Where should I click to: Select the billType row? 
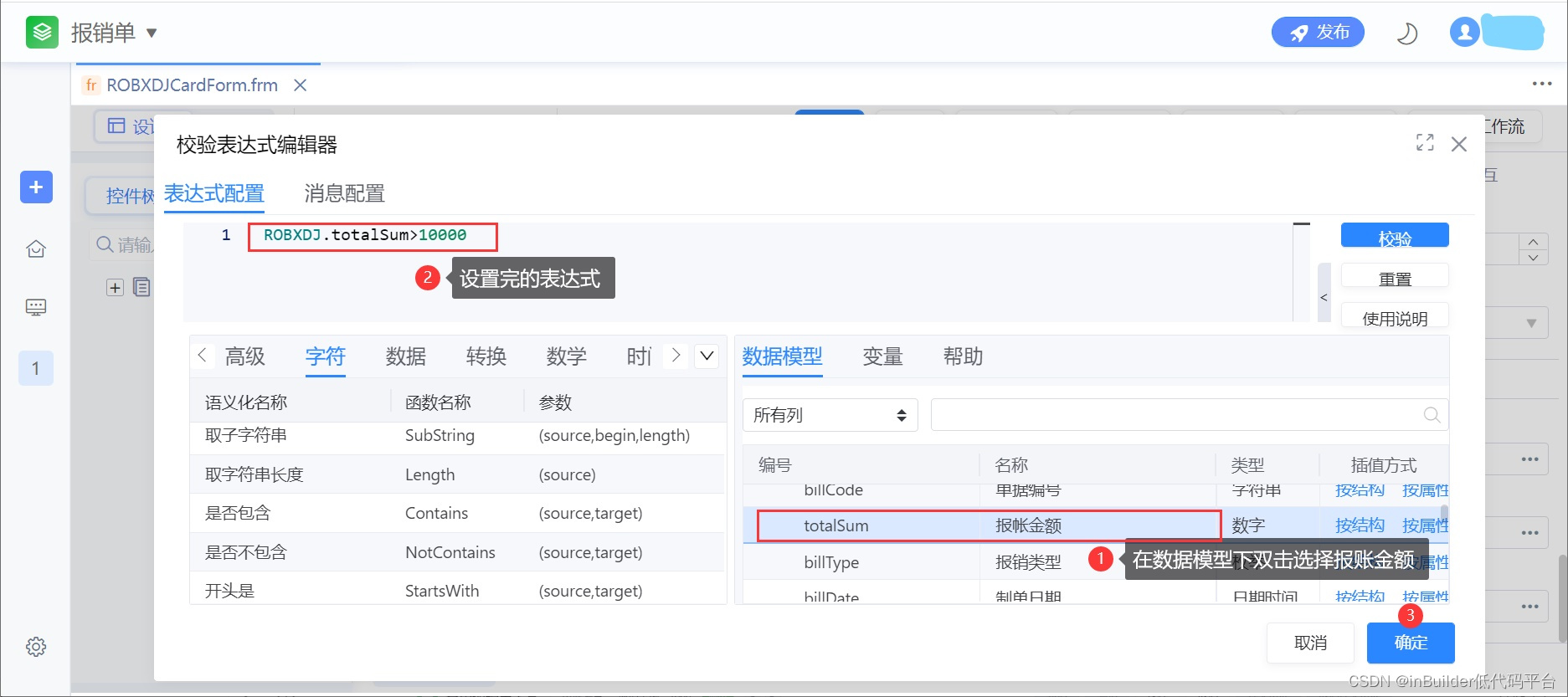click(1095, 562)
